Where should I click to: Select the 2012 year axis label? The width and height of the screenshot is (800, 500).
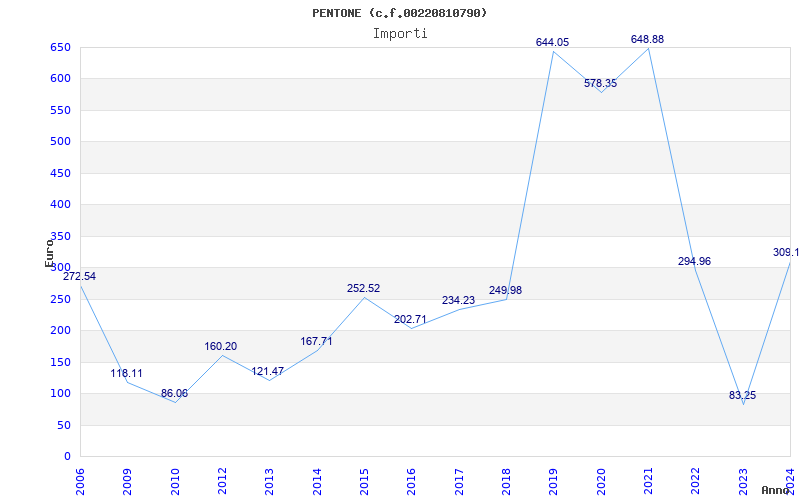click(222, 482)
